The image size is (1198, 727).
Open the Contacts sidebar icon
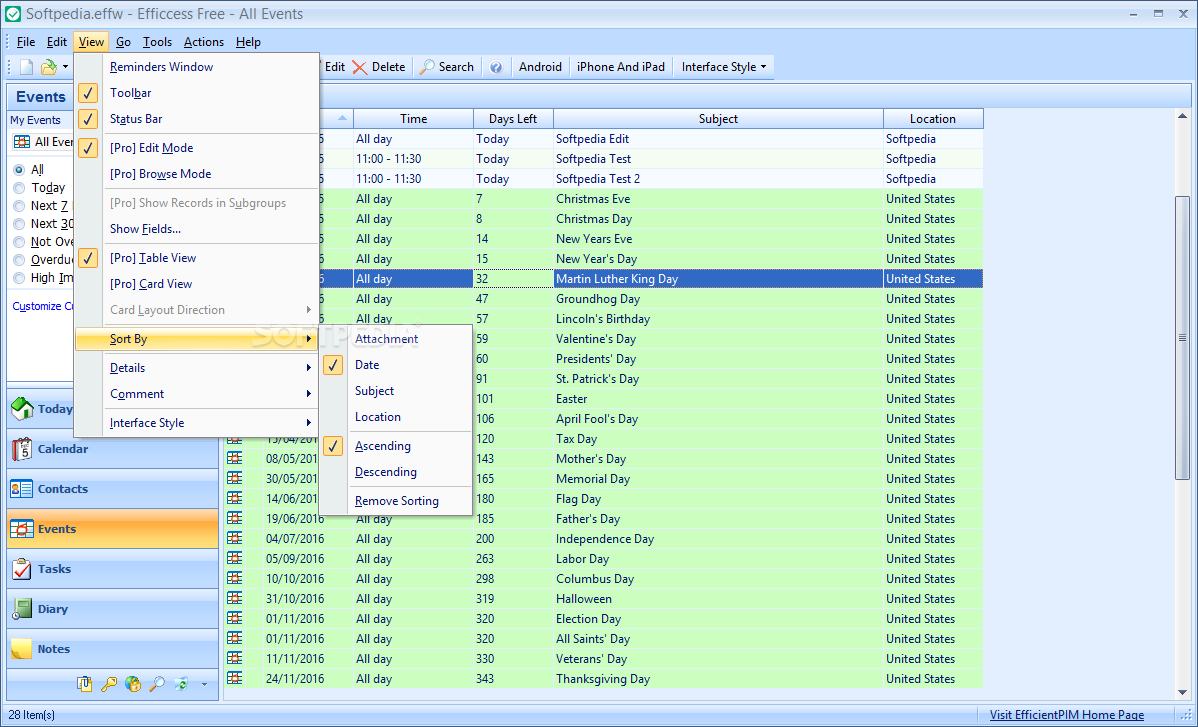click(x=22, y=489)
